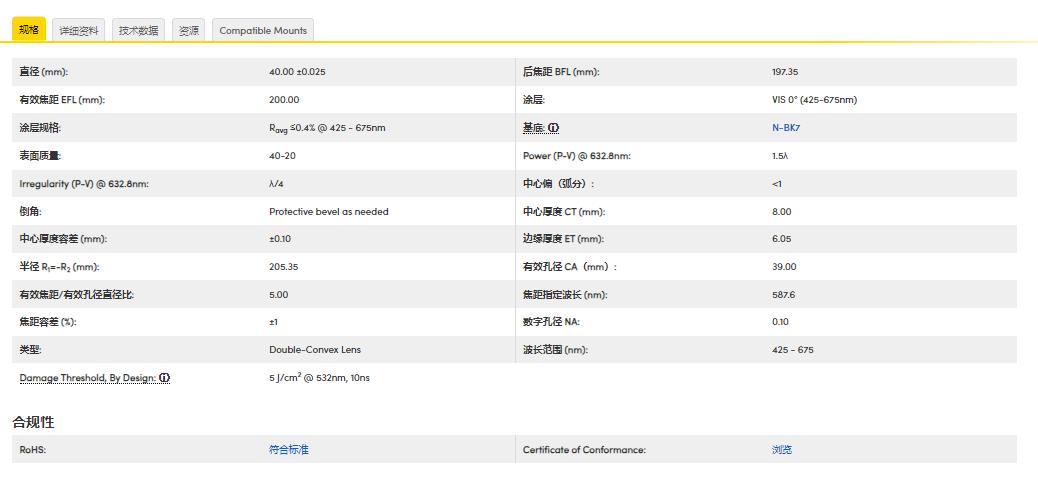Switch to the 详细资料 tab
Viewport: 1038px width, 492px height.
click(x=79, y=31)
